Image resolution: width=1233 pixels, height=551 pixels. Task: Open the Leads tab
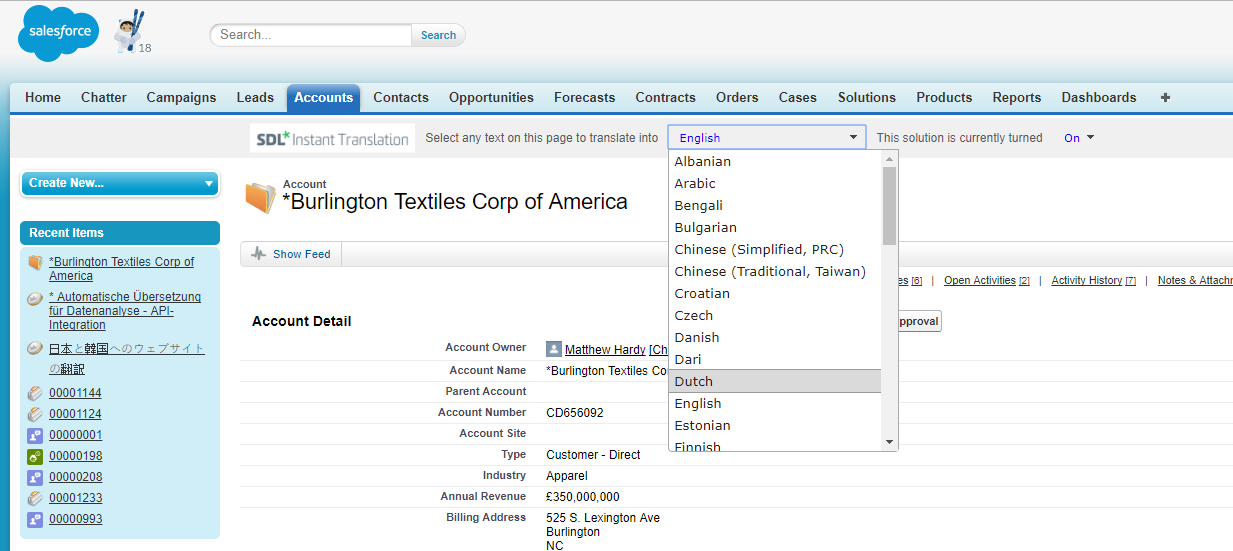coord(255,97)
